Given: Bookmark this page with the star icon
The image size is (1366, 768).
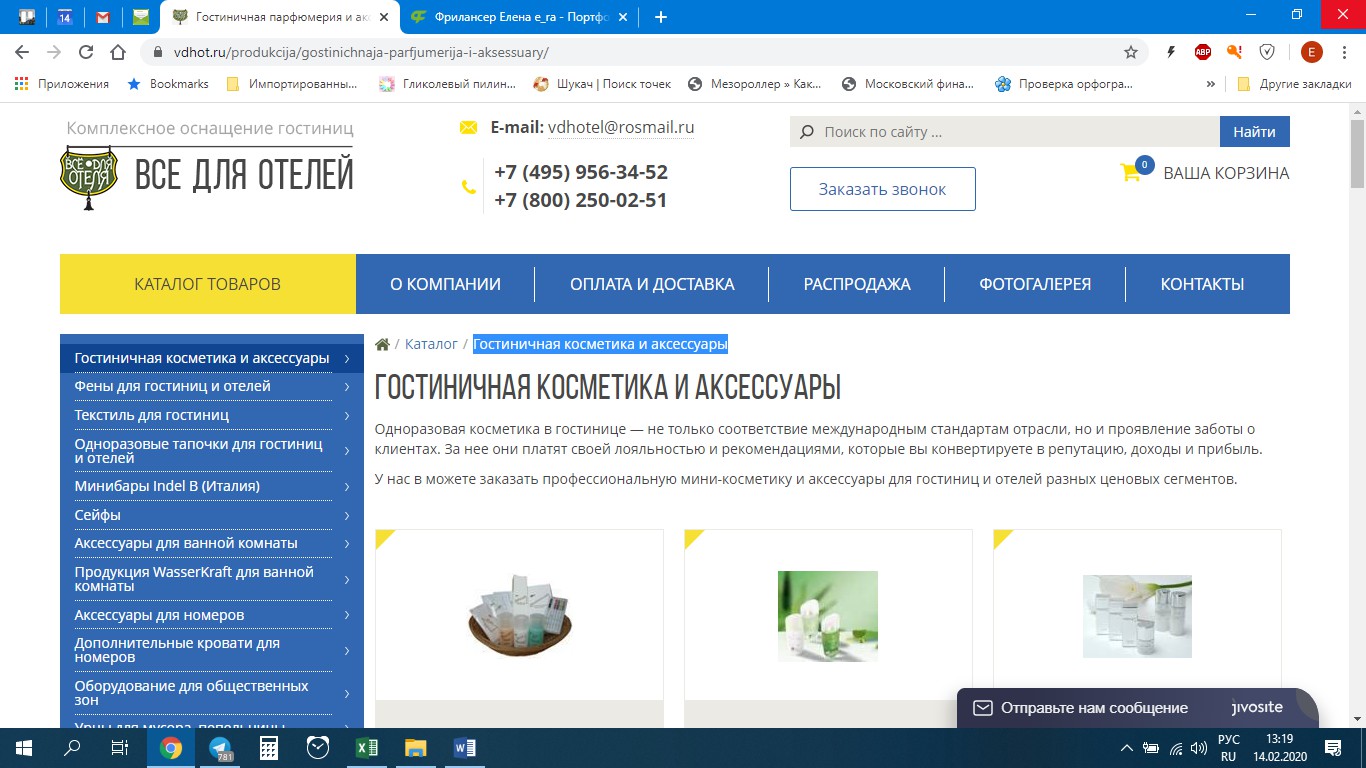Looking at the screenshot, I should click(1131, 52).
